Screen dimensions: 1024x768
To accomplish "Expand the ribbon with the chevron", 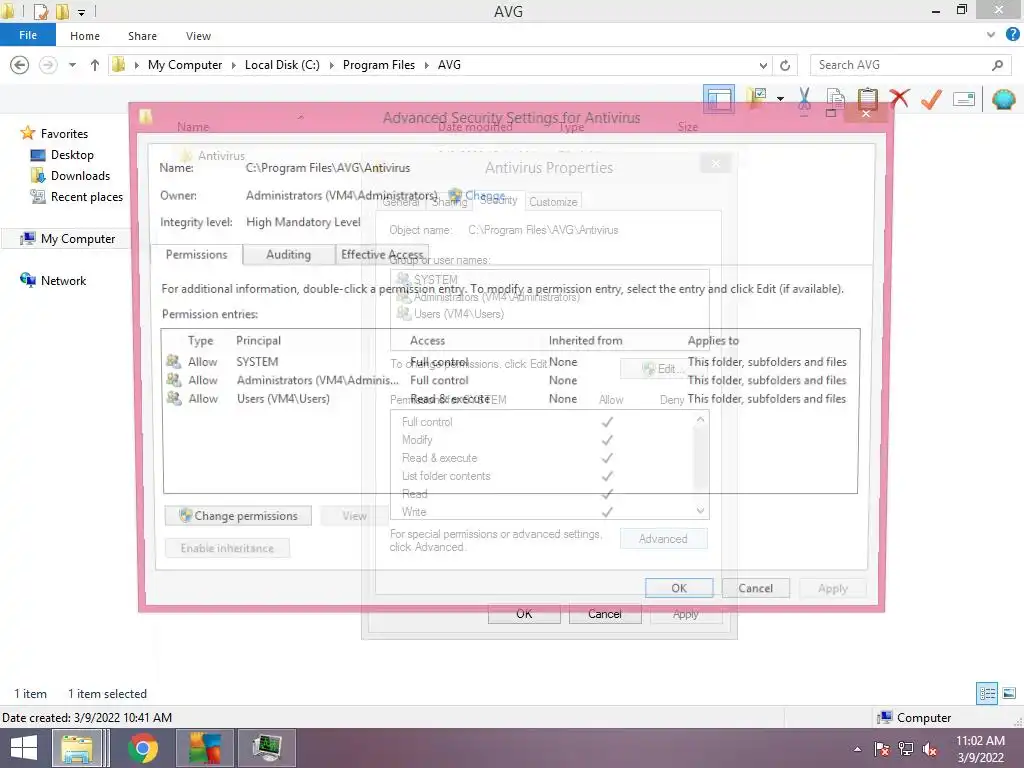I will point(991,35).
